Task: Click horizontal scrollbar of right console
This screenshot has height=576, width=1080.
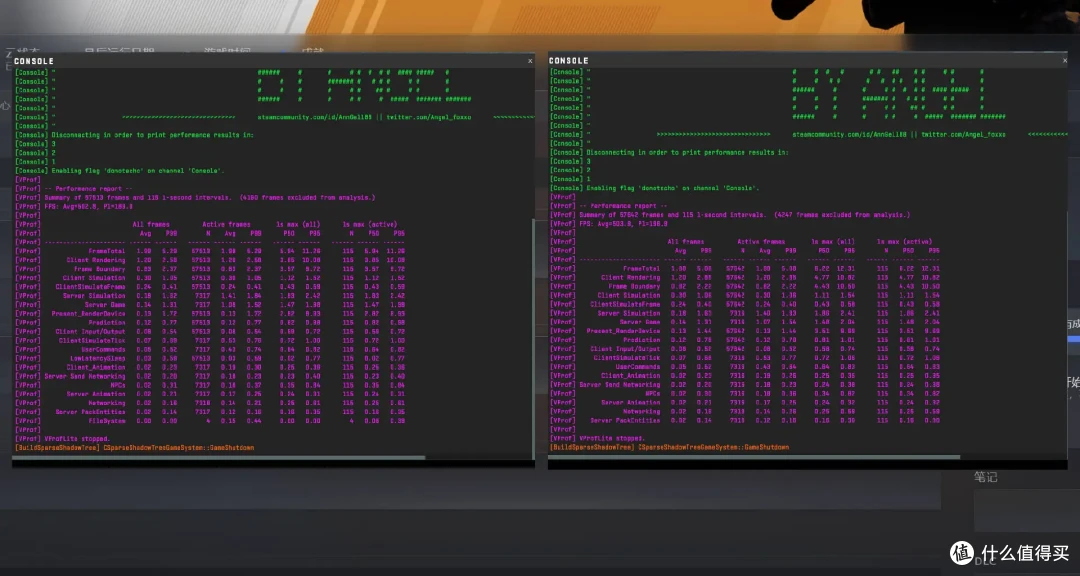Action: coord(754,457)
